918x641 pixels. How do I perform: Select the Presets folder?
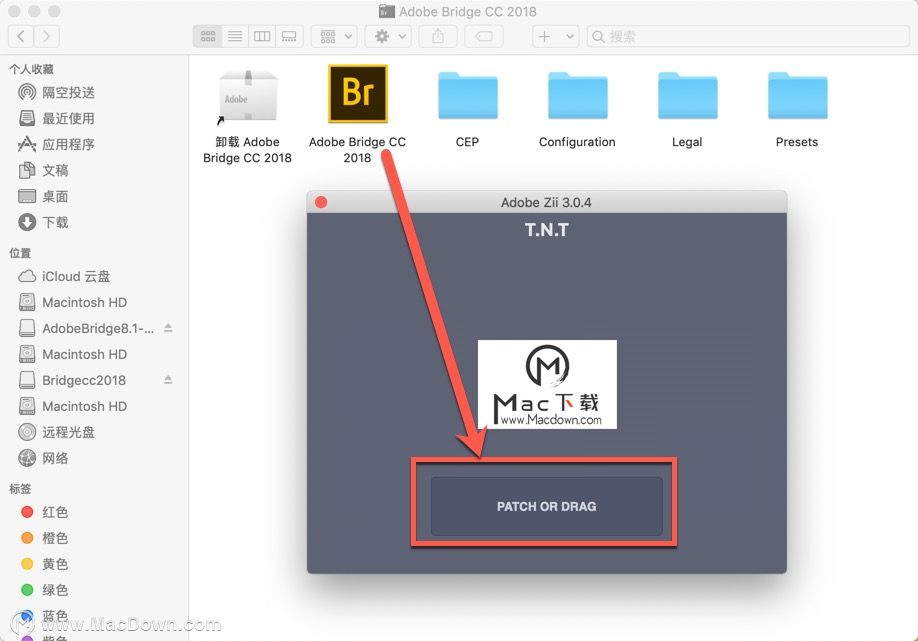click(797, 96)
